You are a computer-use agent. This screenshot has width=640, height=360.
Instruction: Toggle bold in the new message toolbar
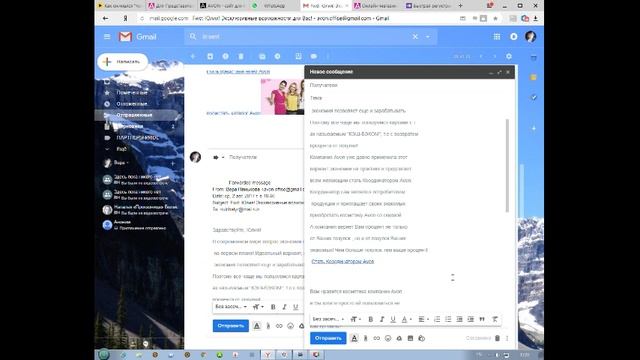coord(371,319)
